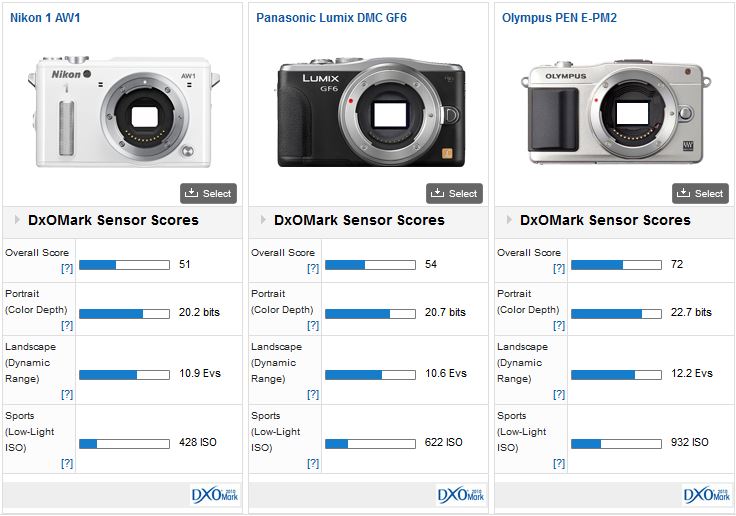Open help [?] for Nikon Overall Score
Screen dimensions: 736x516
click(67, 268)
